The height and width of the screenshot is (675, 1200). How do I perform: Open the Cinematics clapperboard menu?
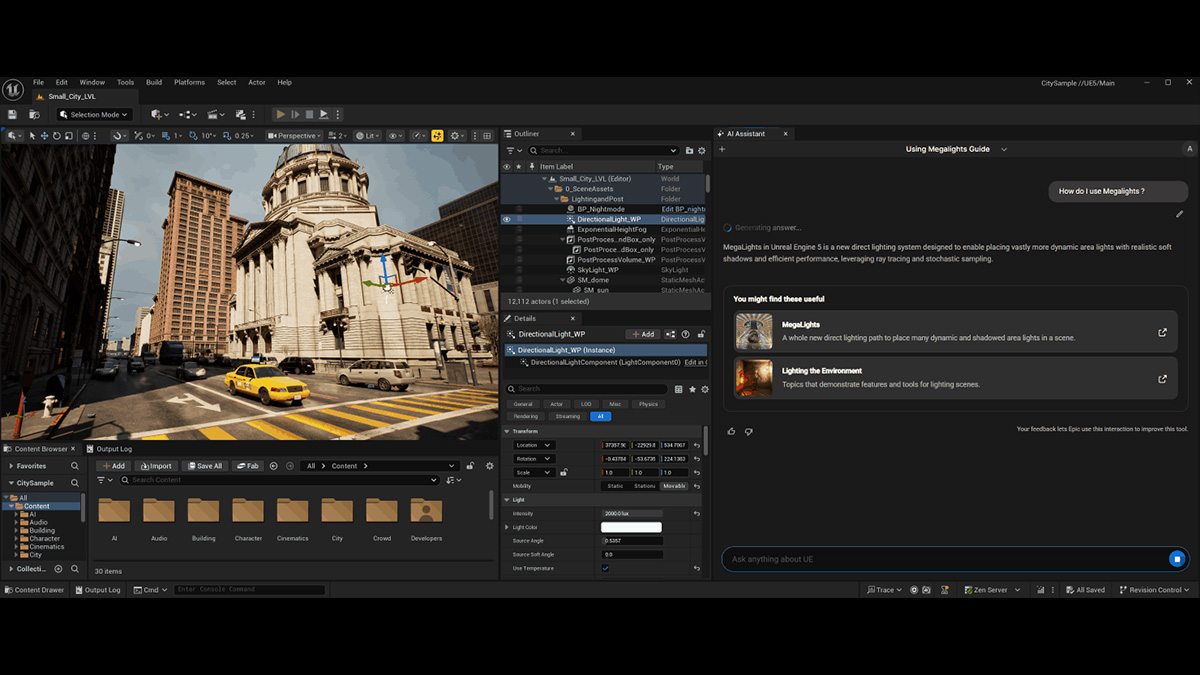coord(212,115)
